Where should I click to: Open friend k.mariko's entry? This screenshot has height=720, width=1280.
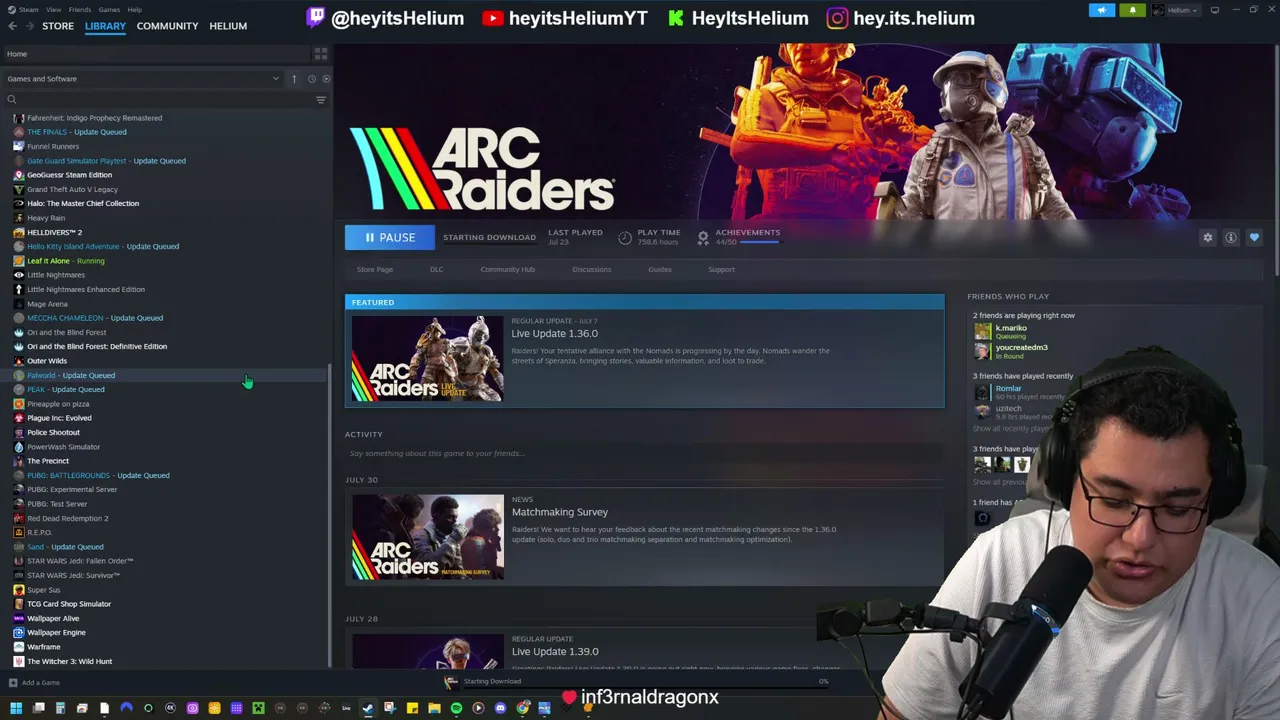click(1011, 332)
